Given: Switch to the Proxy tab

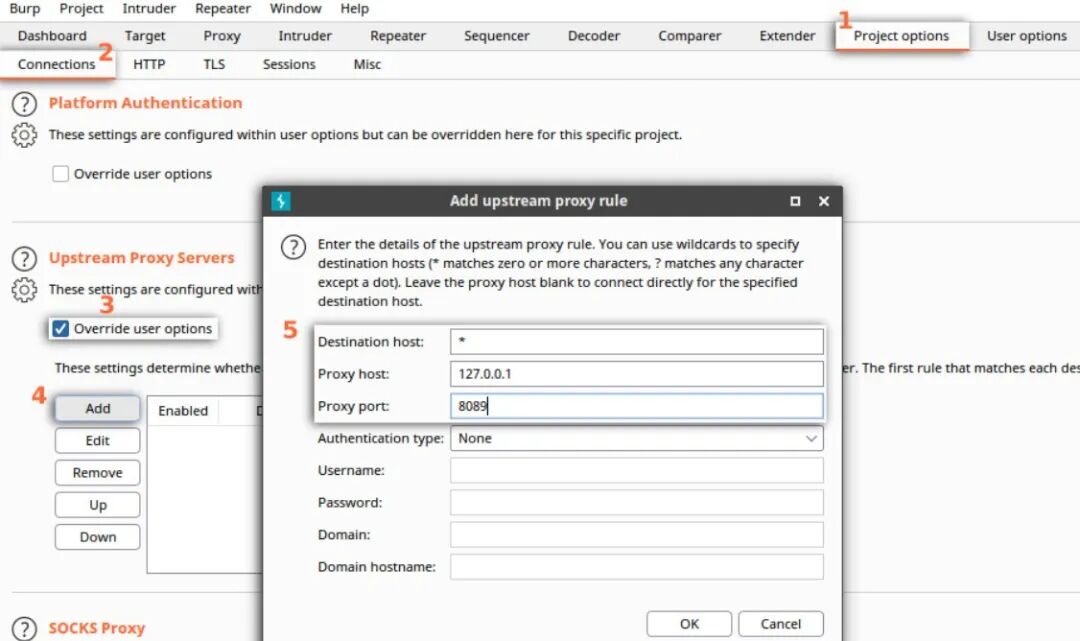Looking at the screenshot, I should (x=222, y=36).
